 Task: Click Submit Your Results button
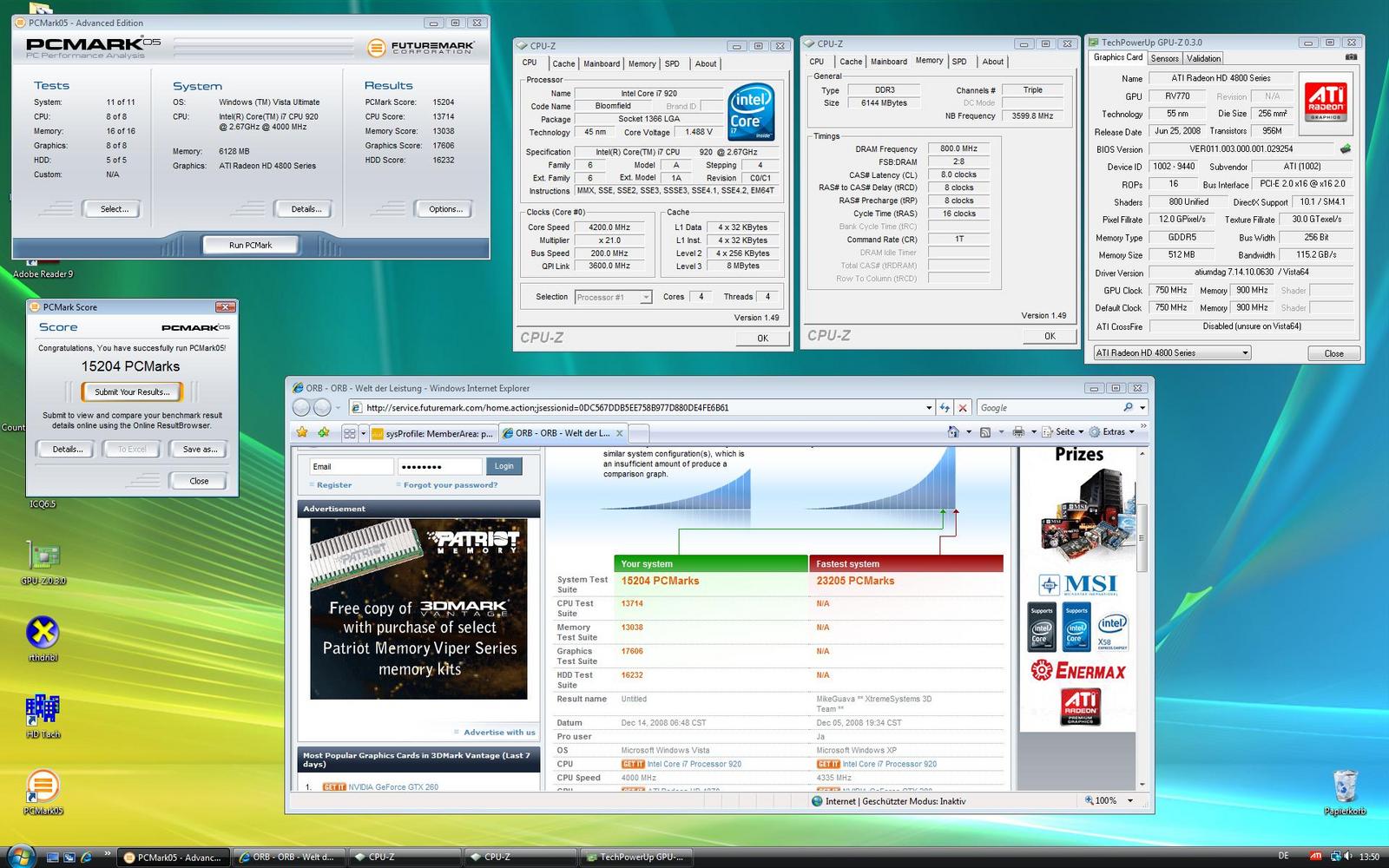(132, 391)
